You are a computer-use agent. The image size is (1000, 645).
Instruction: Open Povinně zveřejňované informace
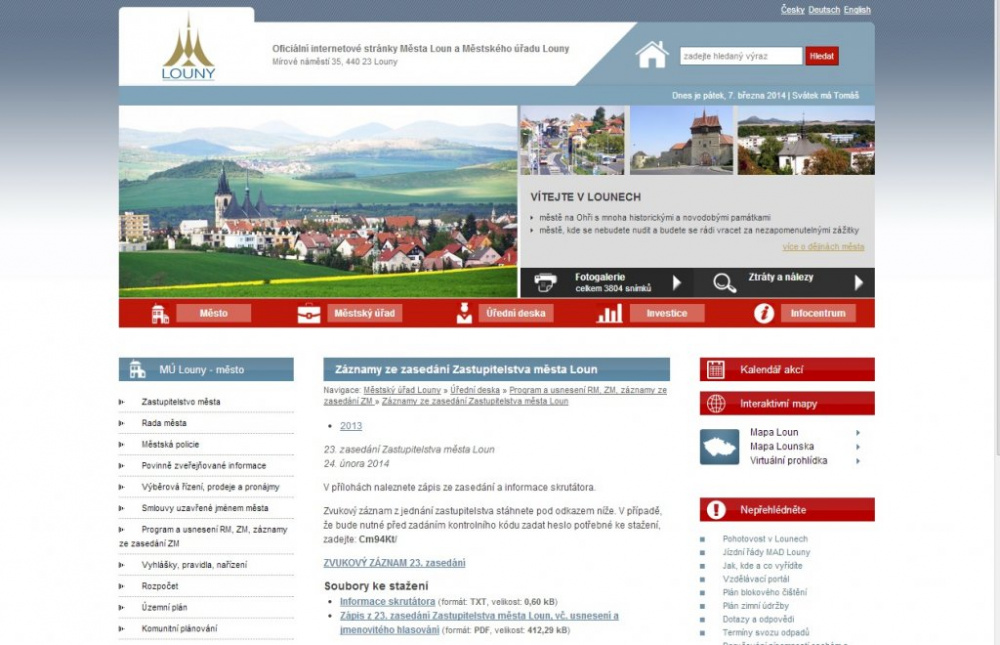(x=203, y=466)
